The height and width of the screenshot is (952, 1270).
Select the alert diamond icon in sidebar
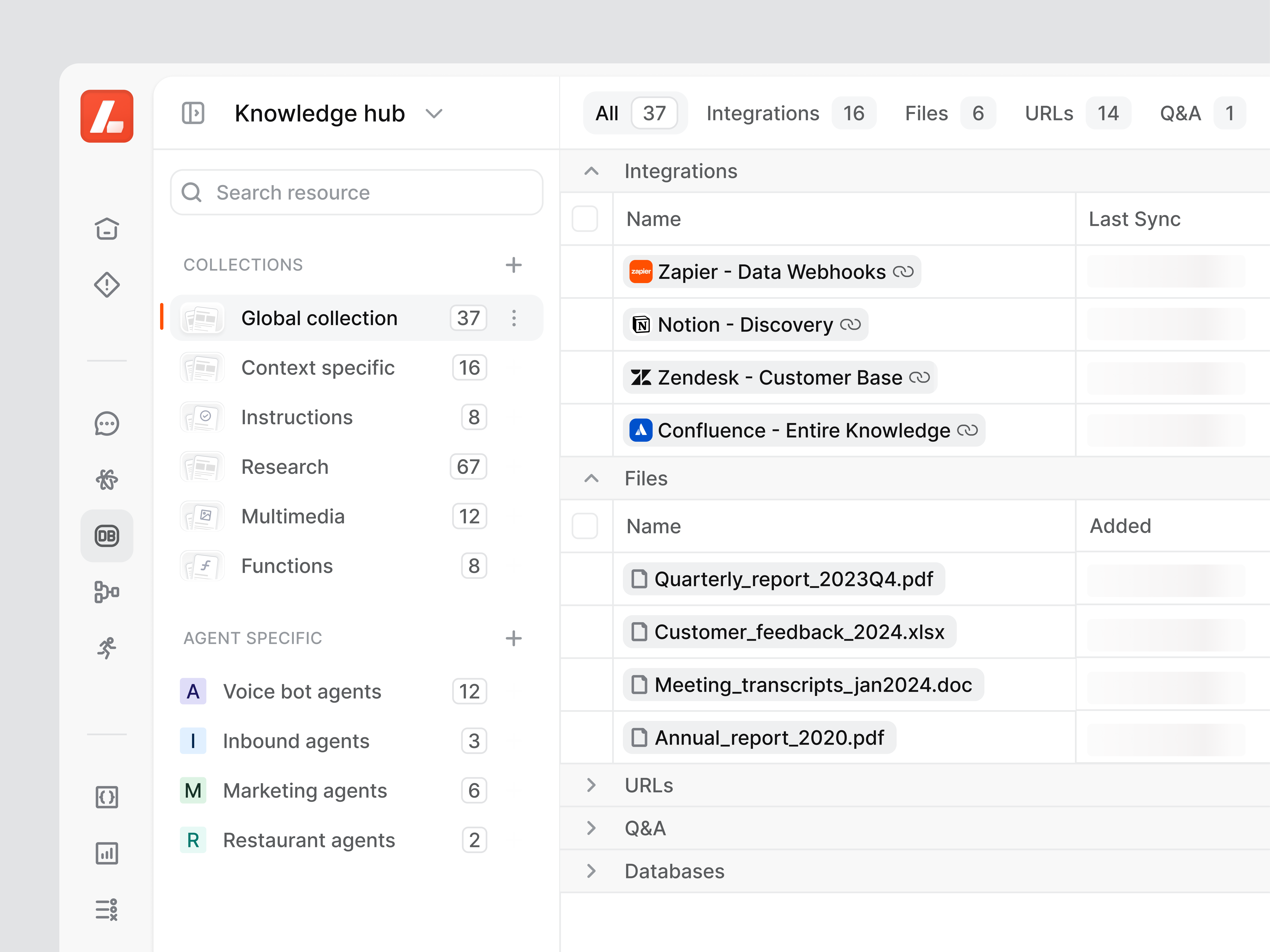(x=107, y=285)
